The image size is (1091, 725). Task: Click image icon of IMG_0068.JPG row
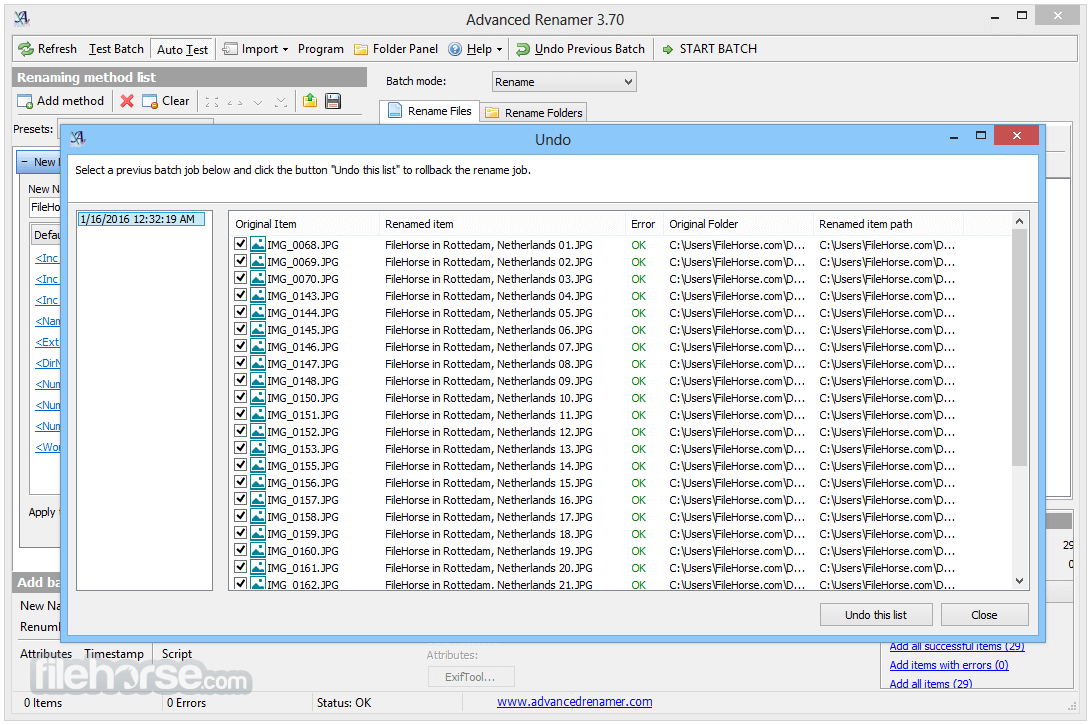(258, 244)
